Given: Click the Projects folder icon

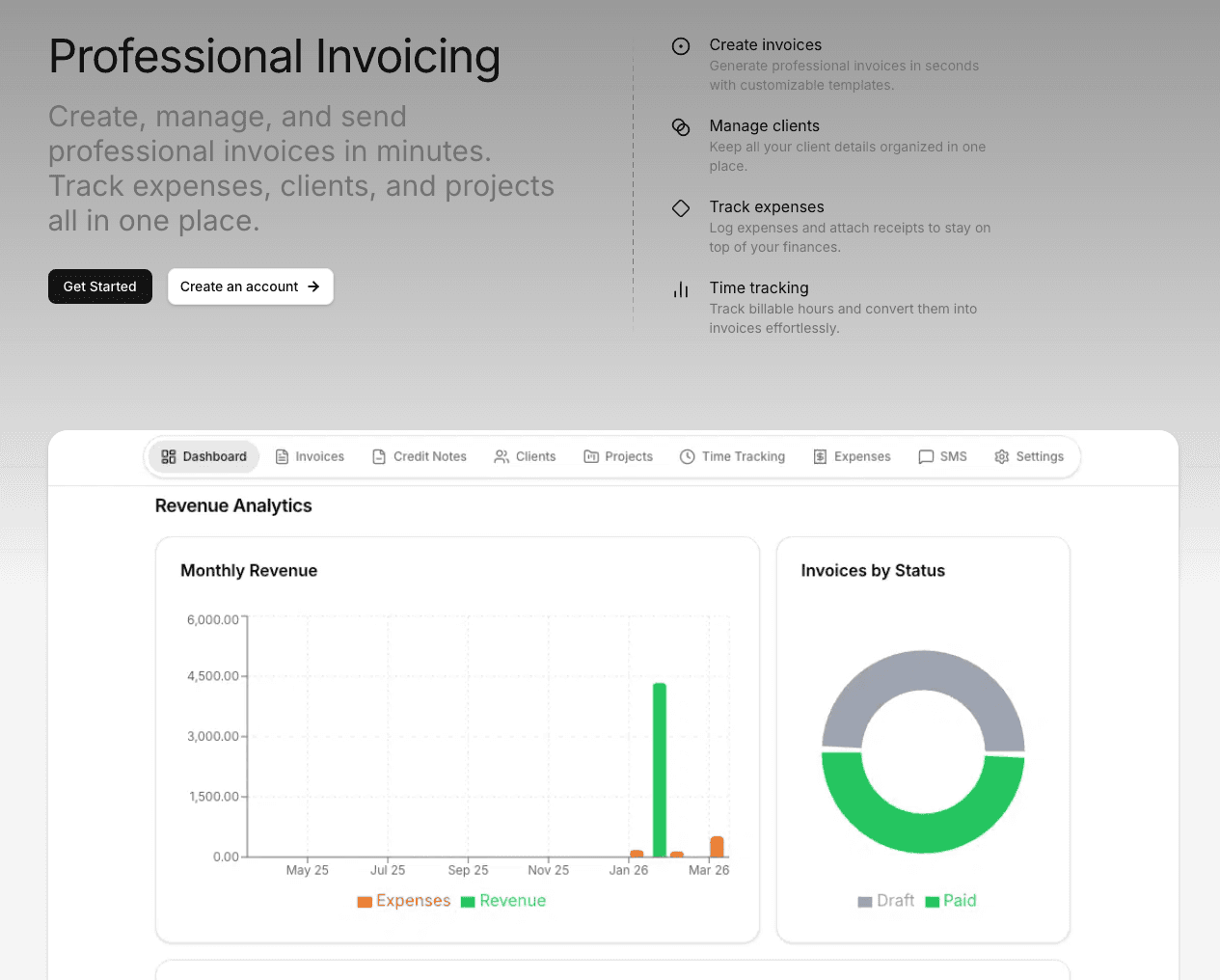Looking at the screenshot, I should point(591,456).
